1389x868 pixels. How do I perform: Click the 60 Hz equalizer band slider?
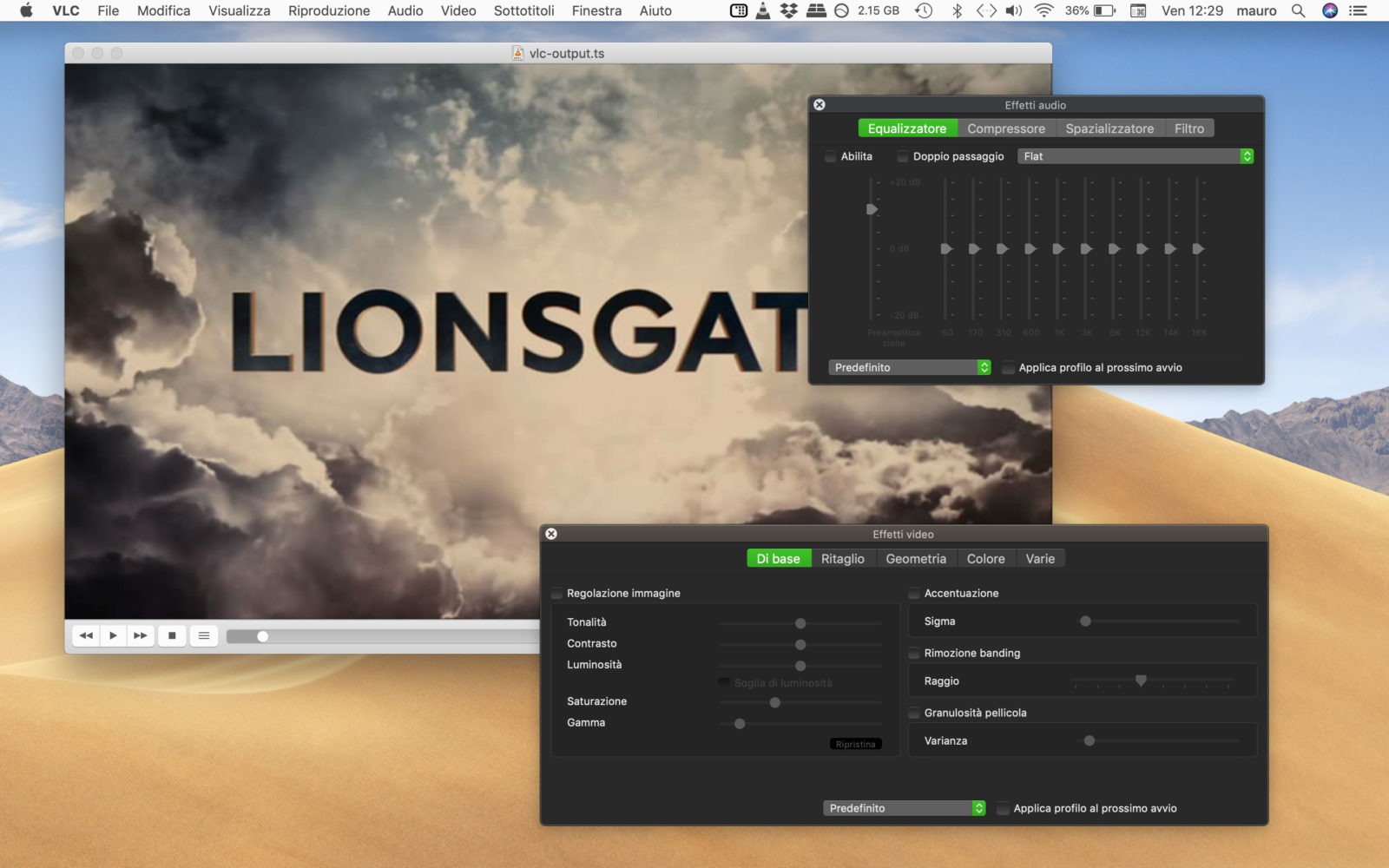[946, 249]
